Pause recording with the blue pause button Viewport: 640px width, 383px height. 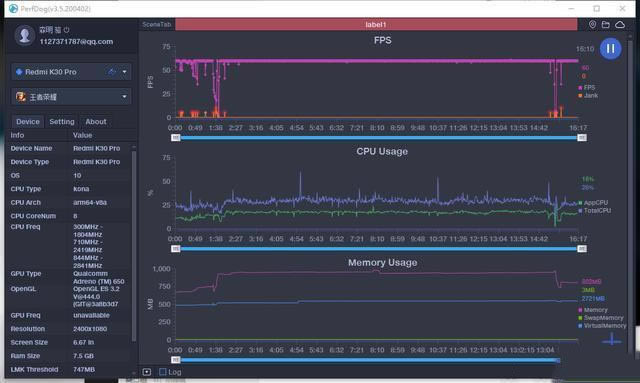(x=610, y=49)
